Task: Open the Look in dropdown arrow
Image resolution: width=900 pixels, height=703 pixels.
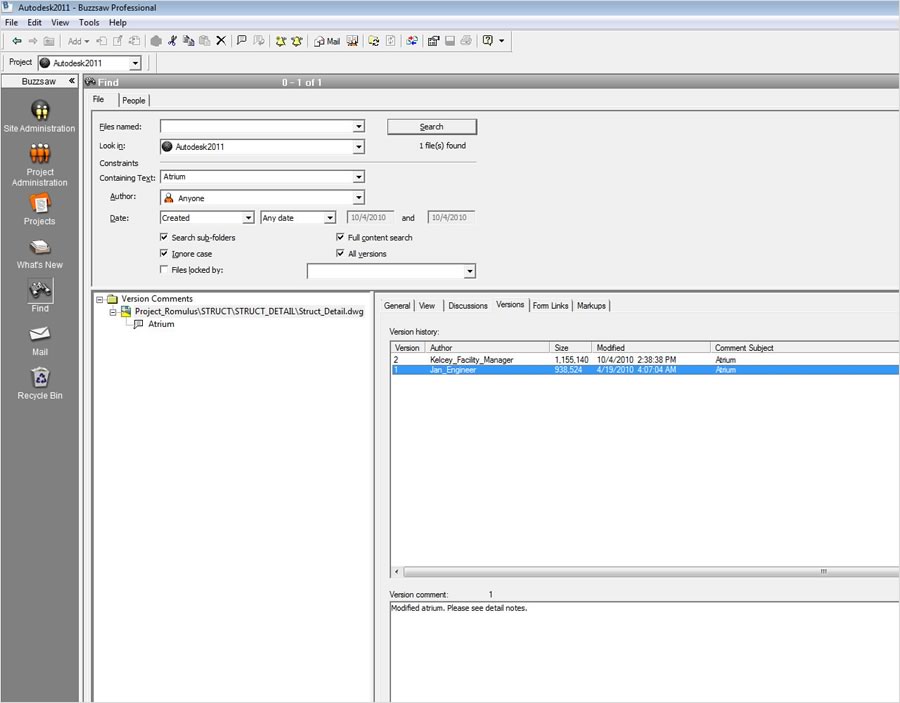Action: (359, 147)
